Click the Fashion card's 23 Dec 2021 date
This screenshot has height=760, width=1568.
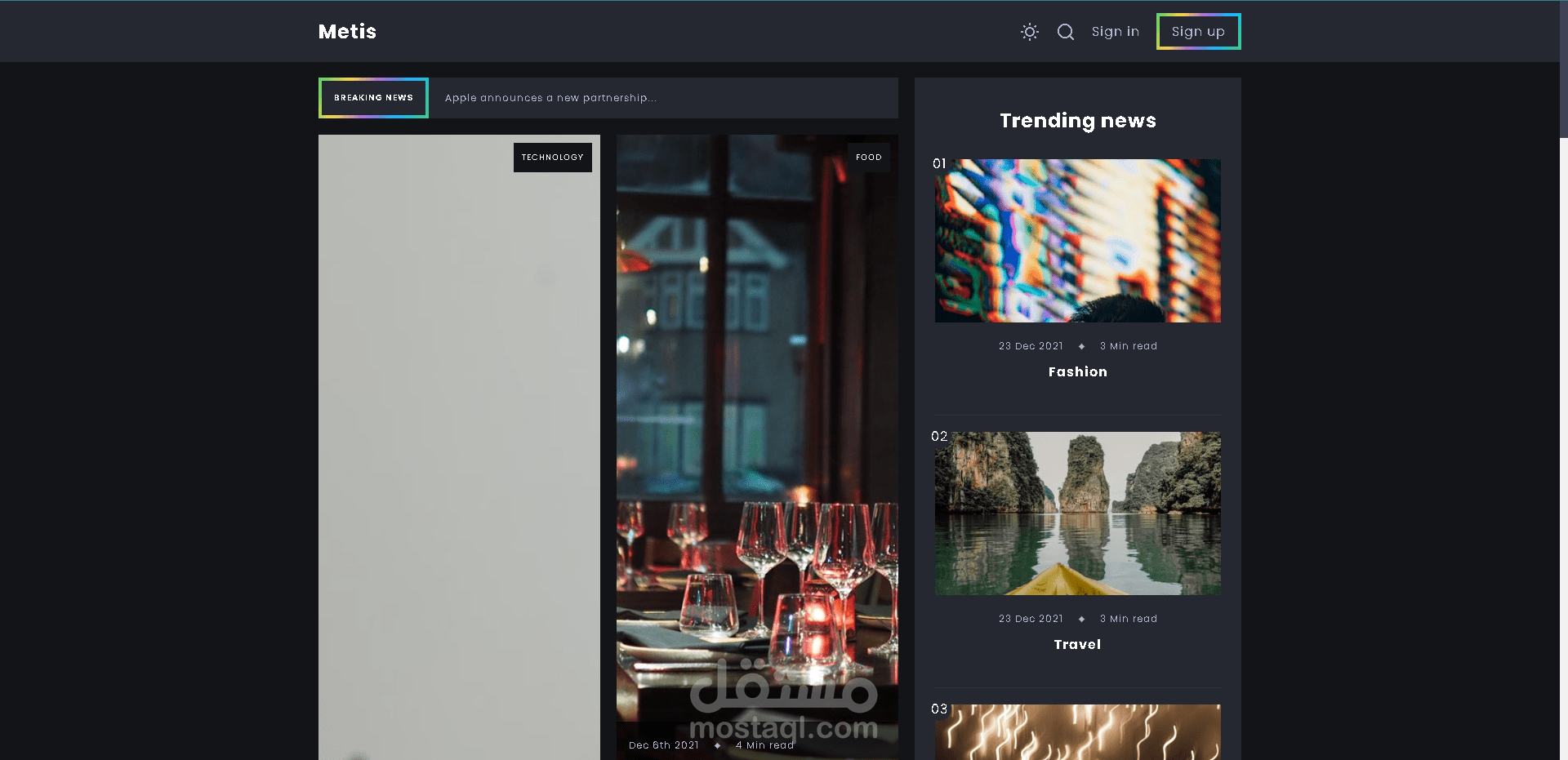click(x=1031, y=346)
